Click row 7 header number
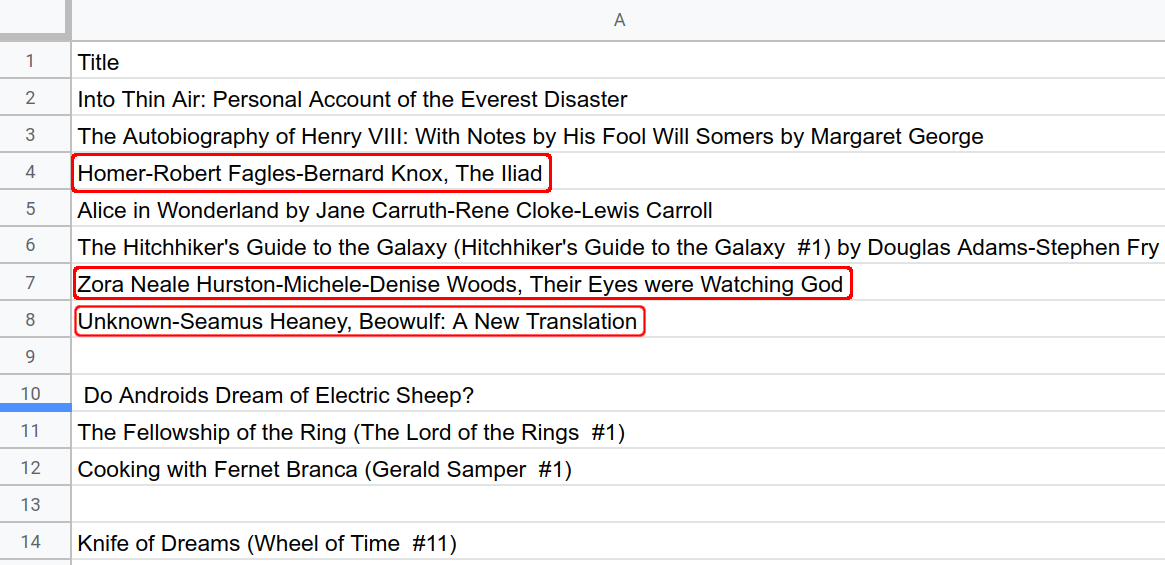The width and height of the screenshot is (1165, 565). (31, 283)
